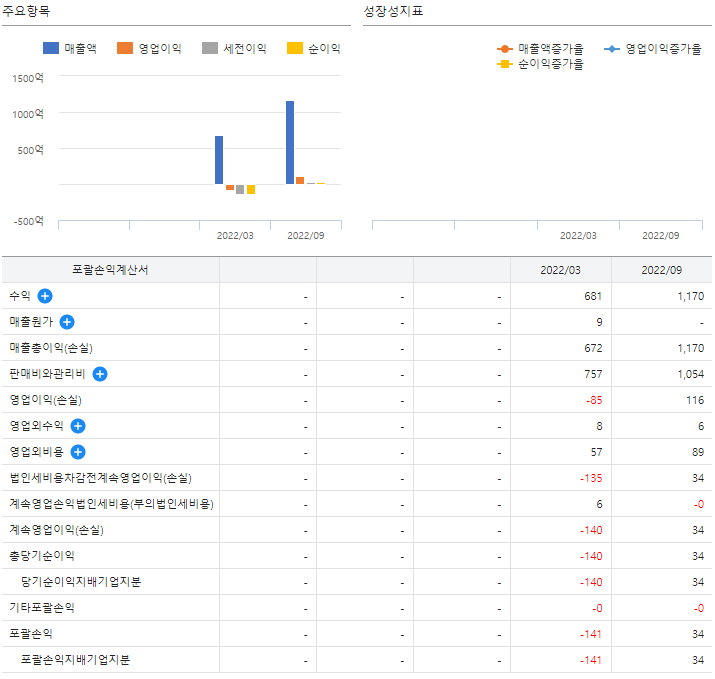Toggle the 순이익 yellow legend swatch
Image resolution: width=715 pixels, height=679 pixels.
[x=295, y=48]
